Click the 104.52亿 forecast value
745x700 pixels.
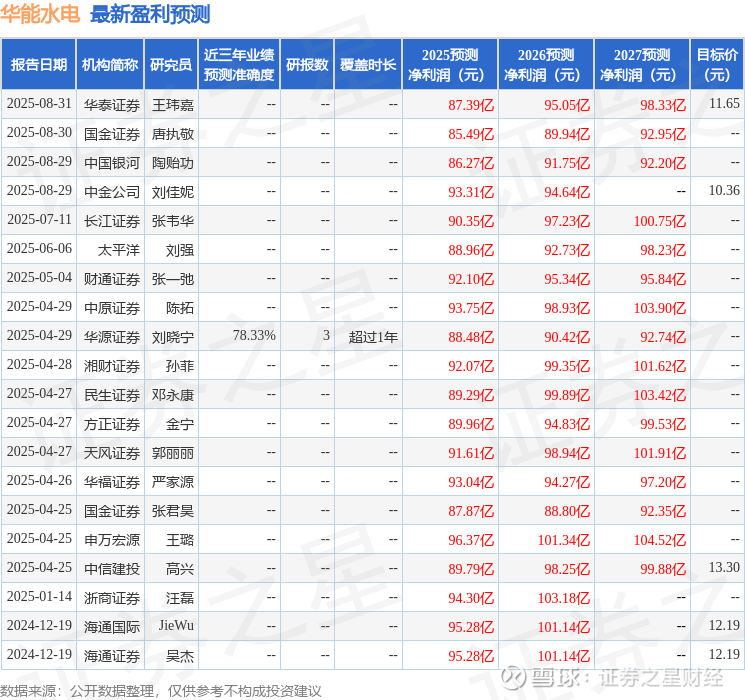click(660, 540)
